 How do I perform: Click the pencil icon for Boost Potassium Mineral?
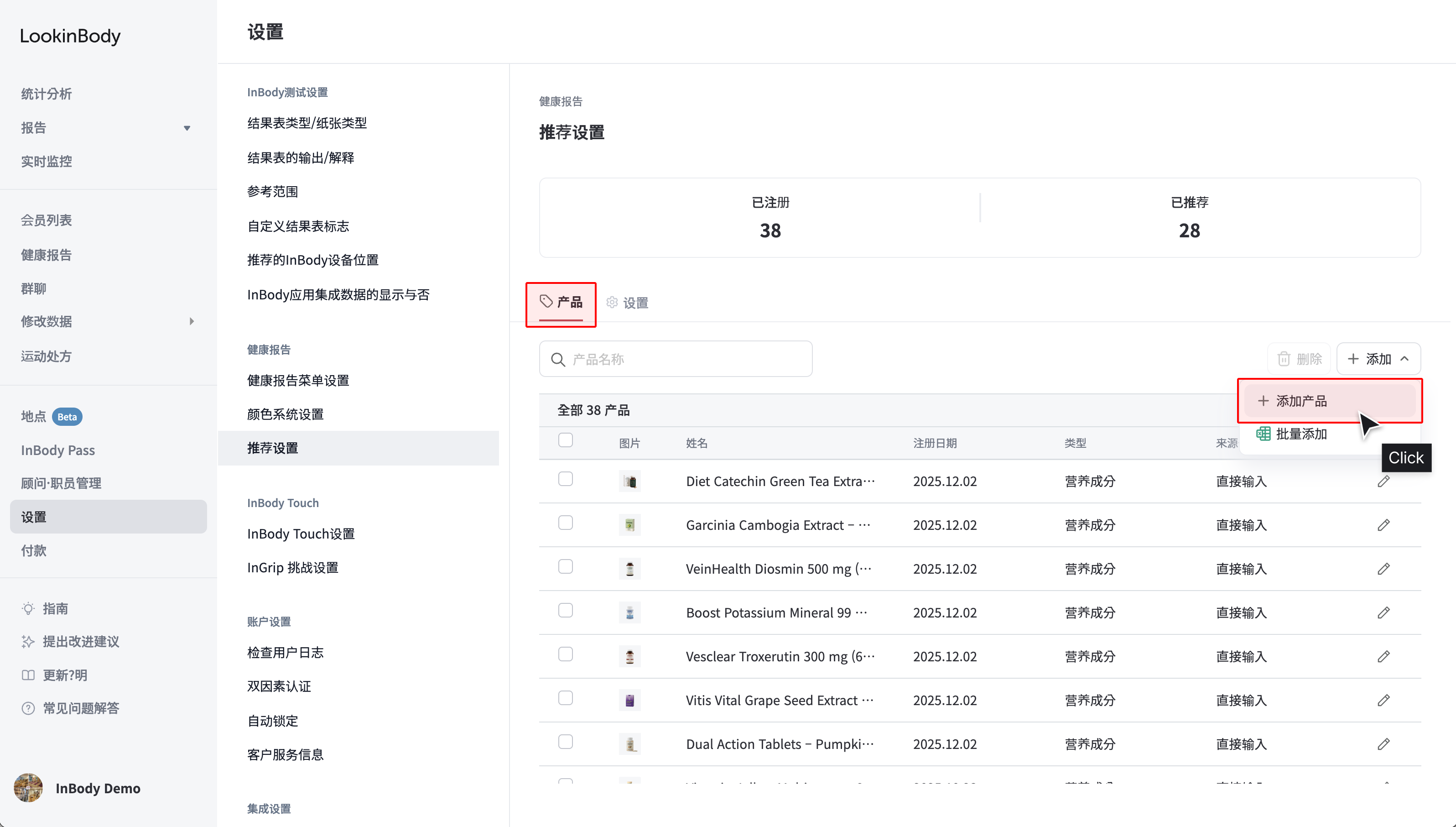coord(1383,612)
